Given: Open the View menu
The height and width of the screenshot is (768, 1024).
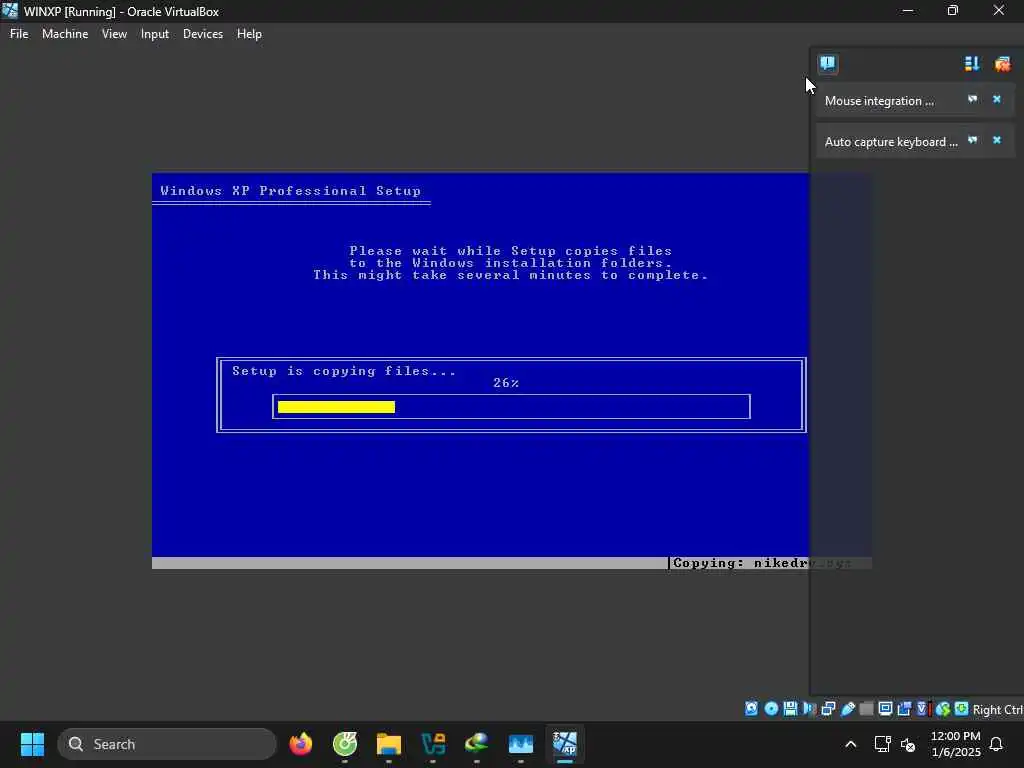Looking at the screenshot, I should 114,34.
